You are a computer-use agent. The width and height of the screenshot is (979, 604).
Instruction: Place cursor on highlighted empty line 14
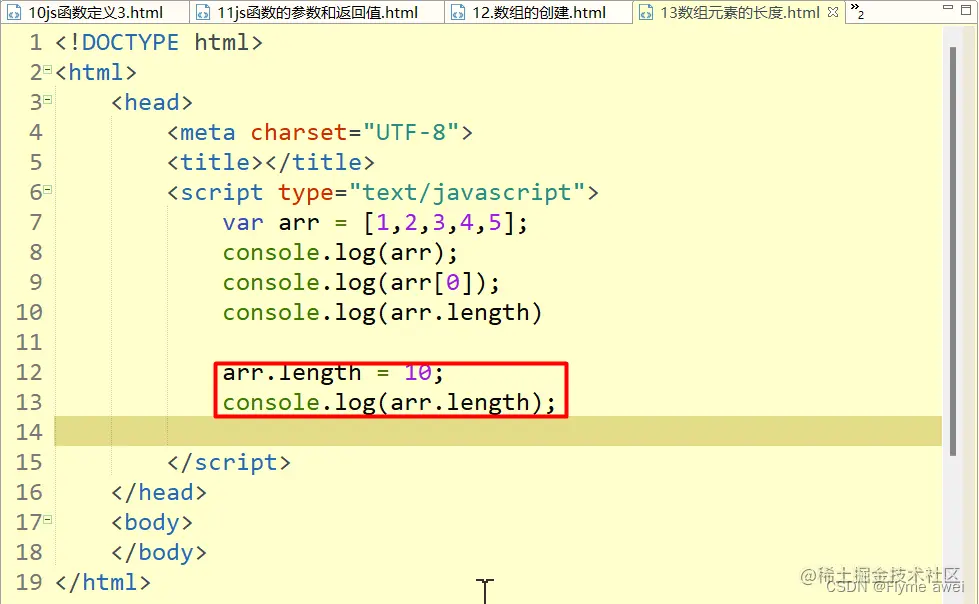click(x=498, y=431)
